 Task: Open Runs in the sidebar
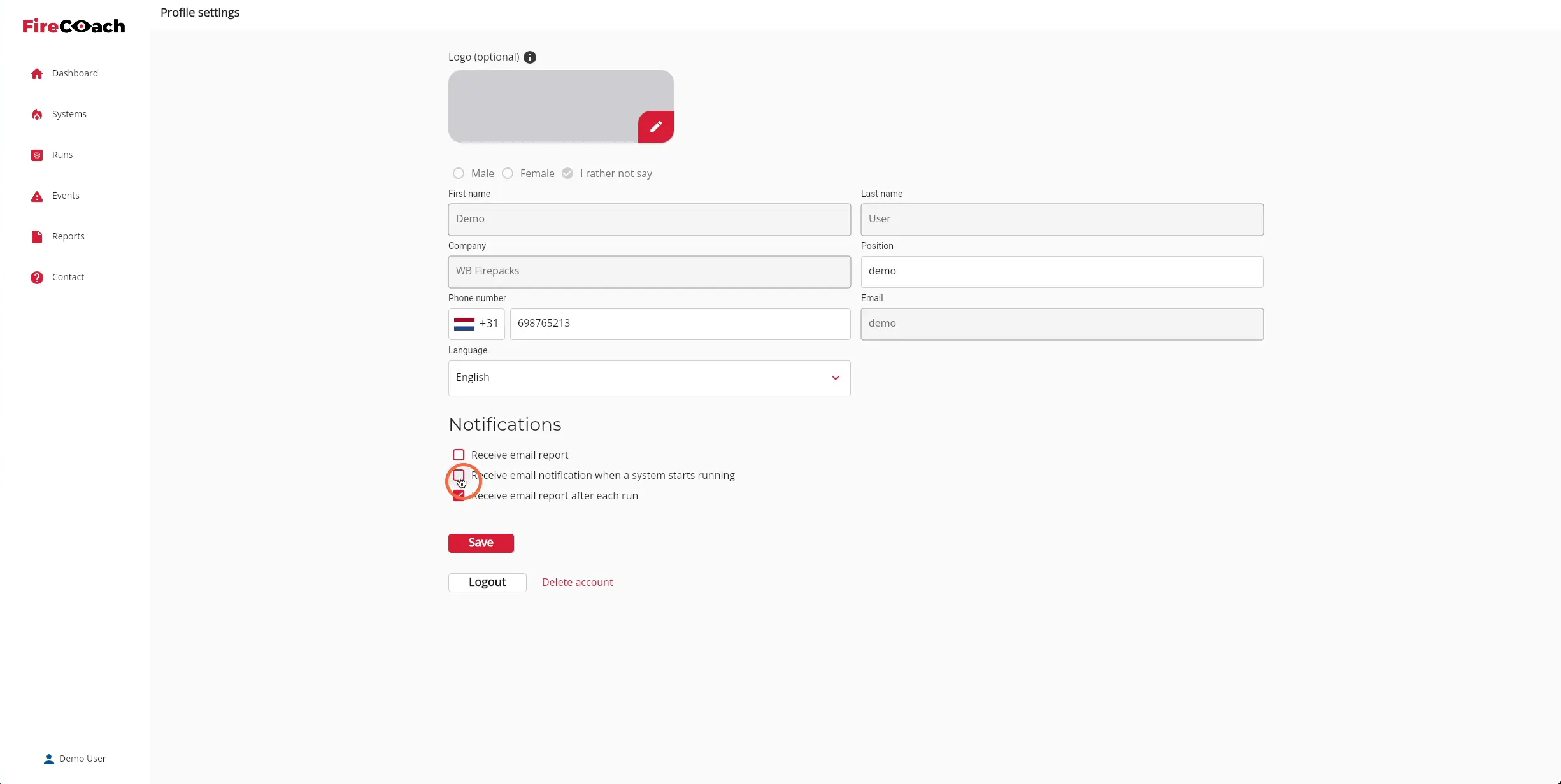click(62, 155)
